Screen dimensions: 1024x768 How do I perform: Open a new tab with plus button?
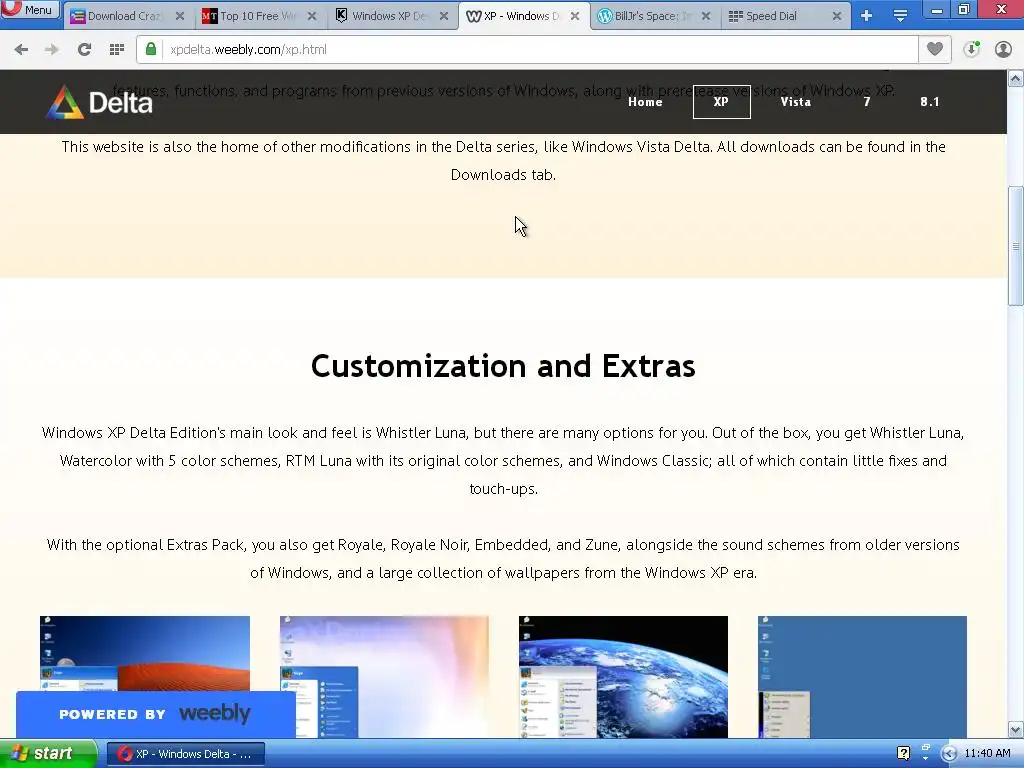tap(867, 16)
